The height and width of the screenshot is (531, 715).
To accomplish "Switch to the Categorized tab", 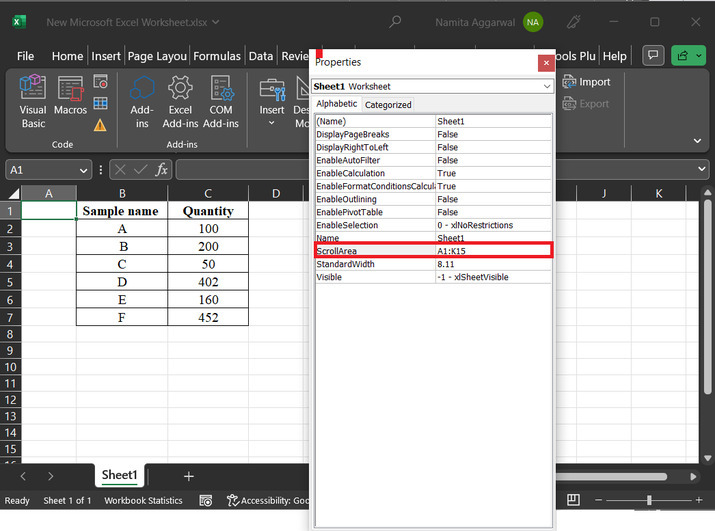I will point(388,104).
